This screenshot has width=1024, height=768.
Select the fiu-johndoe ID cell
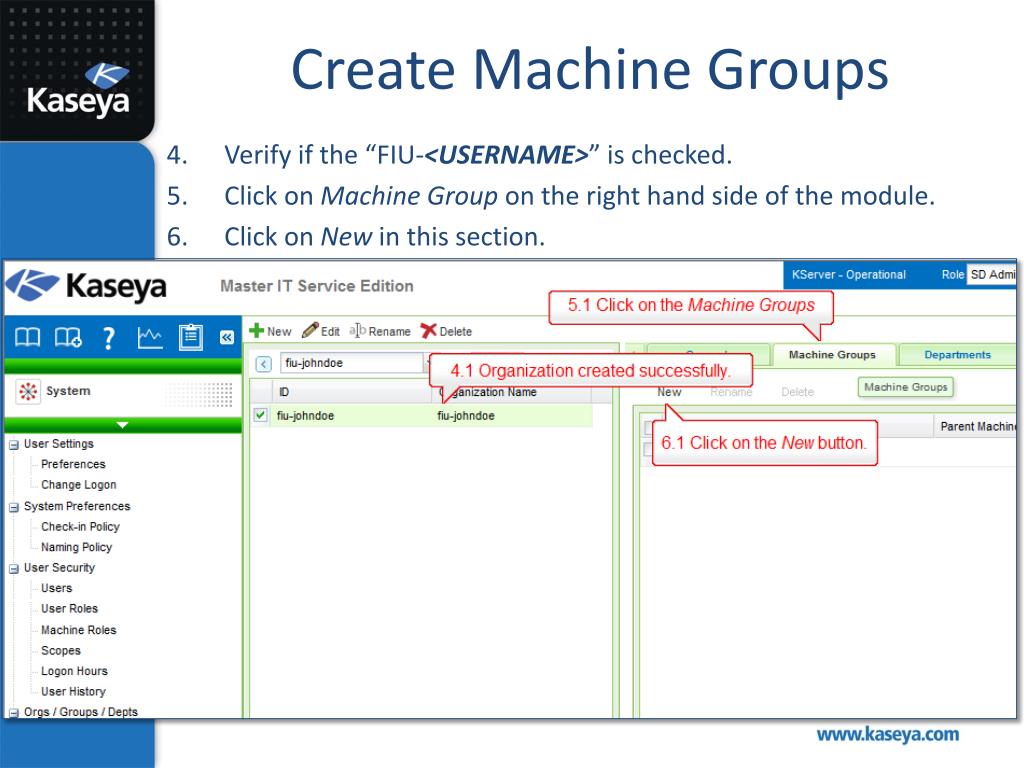coord(305,416)
